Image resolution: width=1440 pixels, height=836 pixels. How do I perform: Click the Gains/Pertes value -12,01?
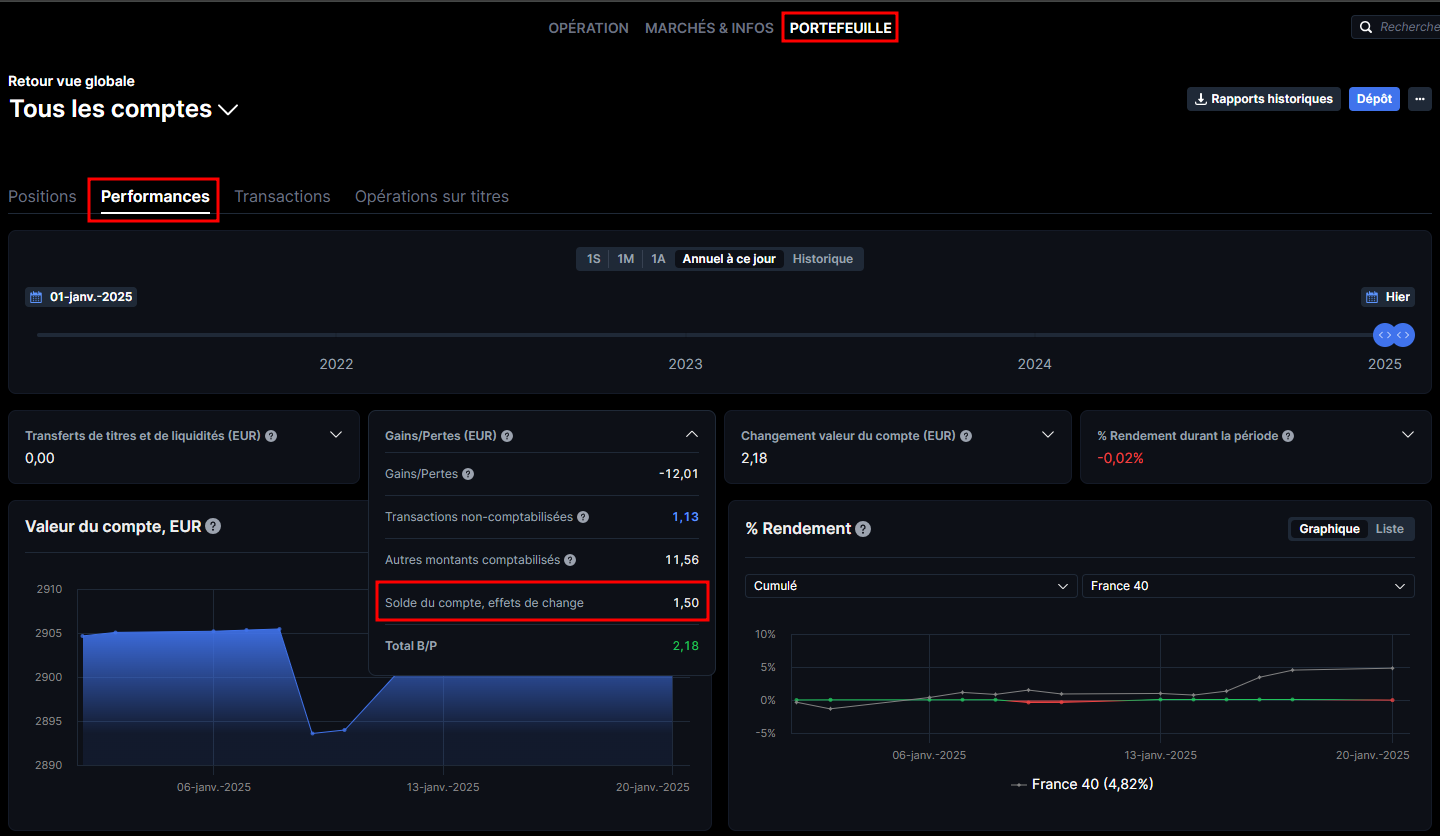coord(679,474)
